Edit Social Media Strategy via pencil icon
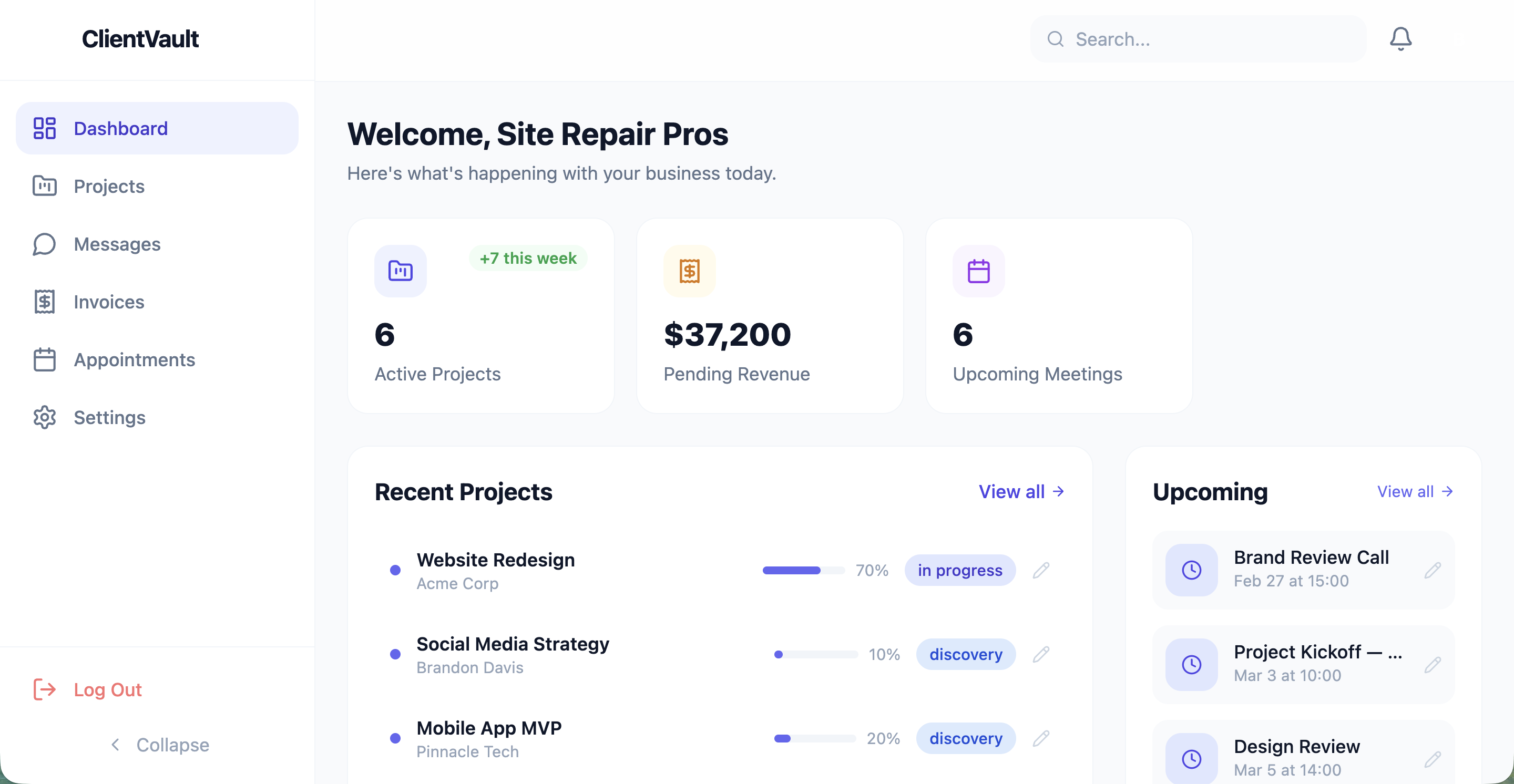This screenshot has width=1514, height=784. pyautogui.click(x=1041, y=654)
